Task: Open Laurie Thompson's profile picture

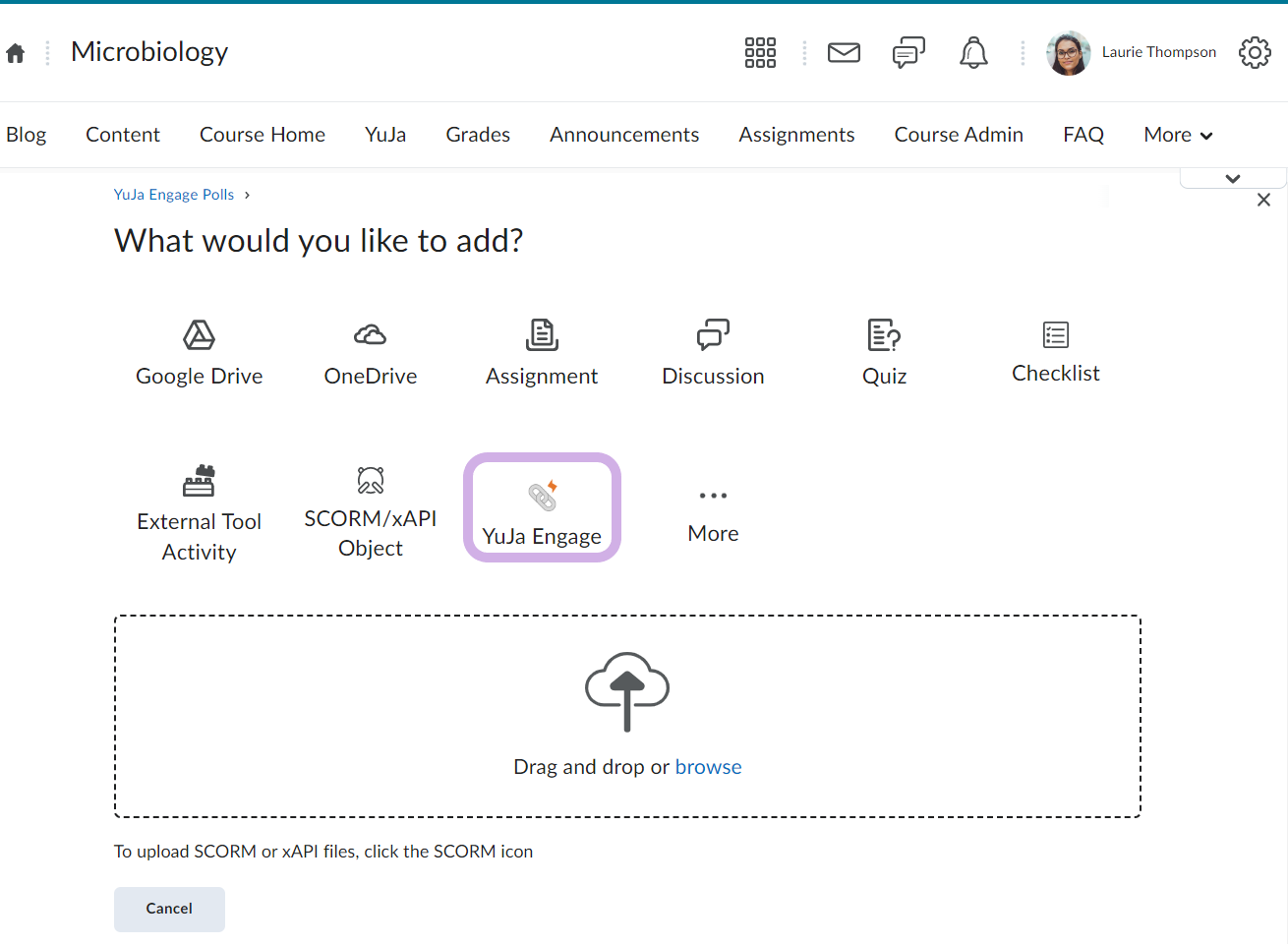Action: (1069, 53)
